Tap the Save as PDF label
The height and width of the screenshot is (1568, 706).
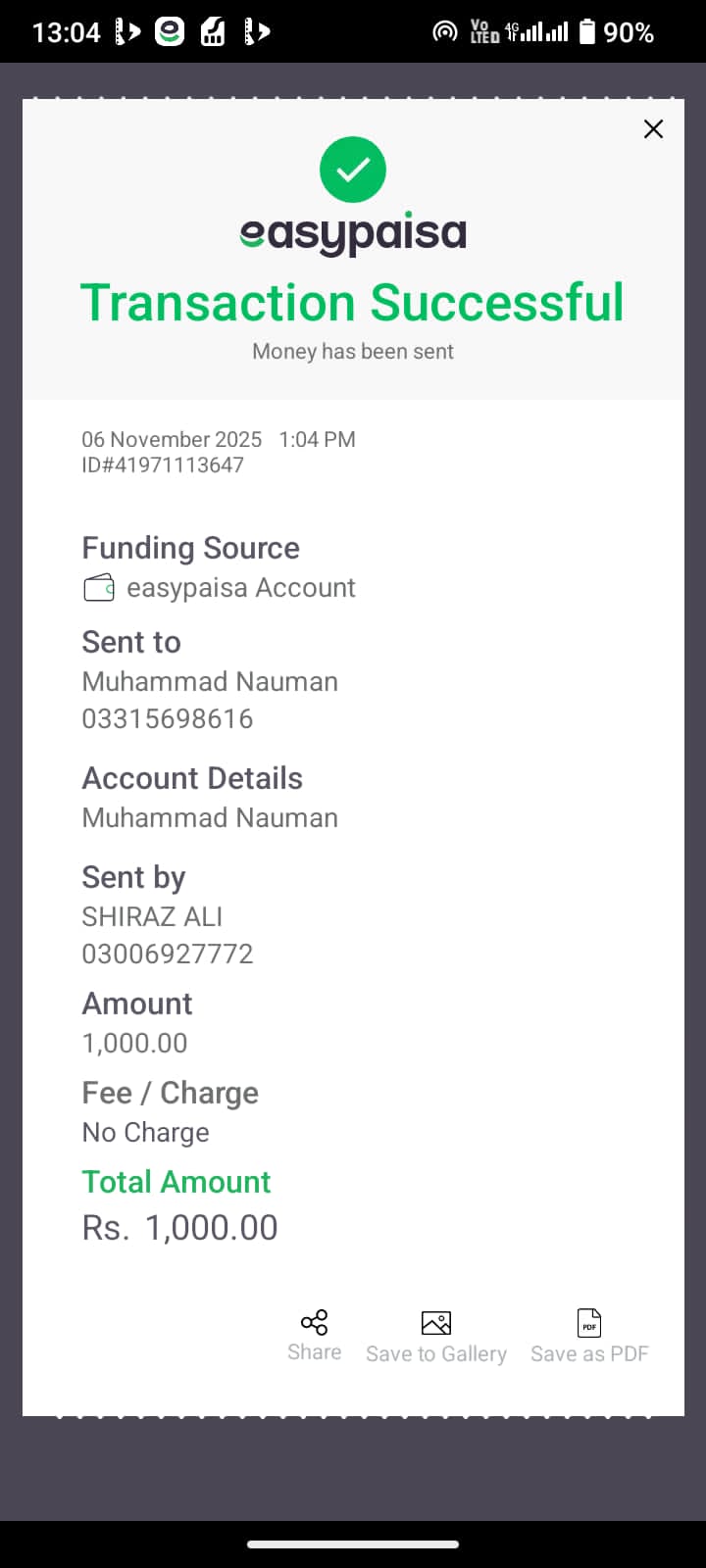pos(589,1354)
